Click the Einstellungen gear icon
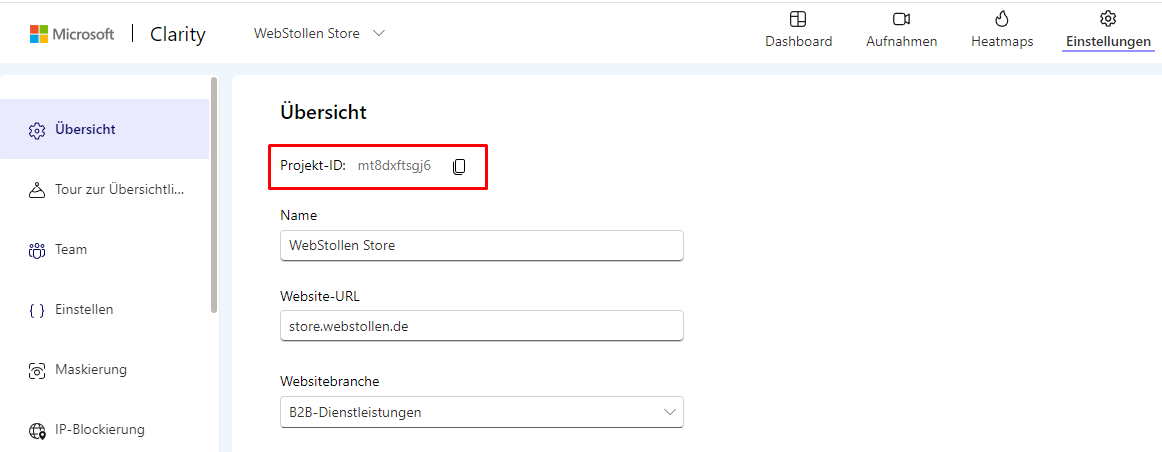1162x452 pixels. [1108, 19]
